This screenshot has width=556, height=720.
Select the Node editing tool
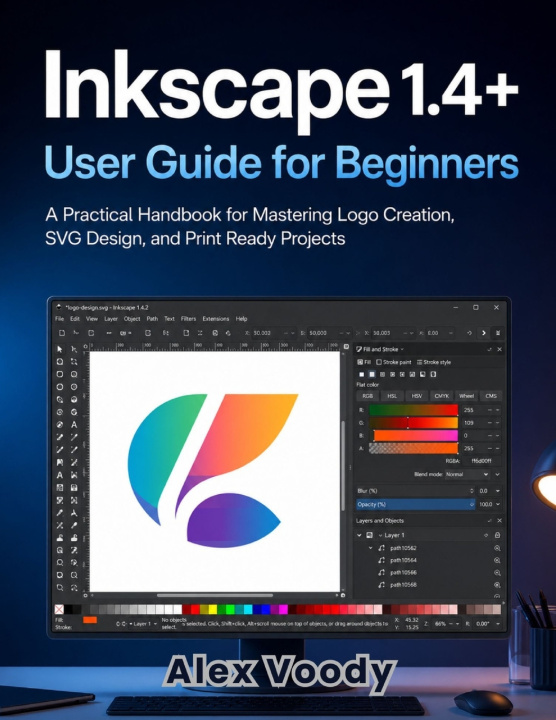[x=74, y=349]
